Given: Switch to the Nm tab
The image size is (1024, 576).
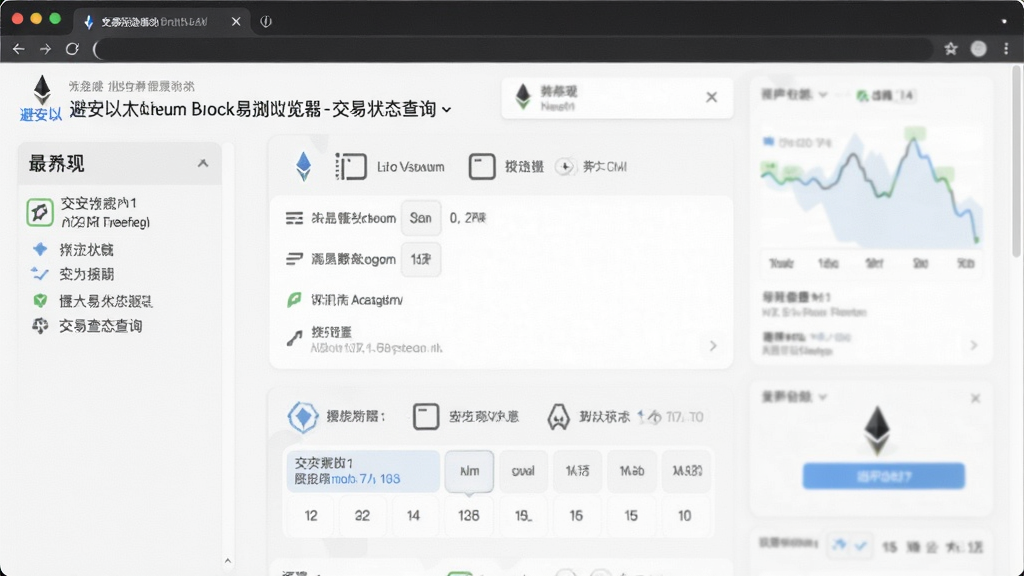Looking at the screenshot, I should tap(469, 471).
